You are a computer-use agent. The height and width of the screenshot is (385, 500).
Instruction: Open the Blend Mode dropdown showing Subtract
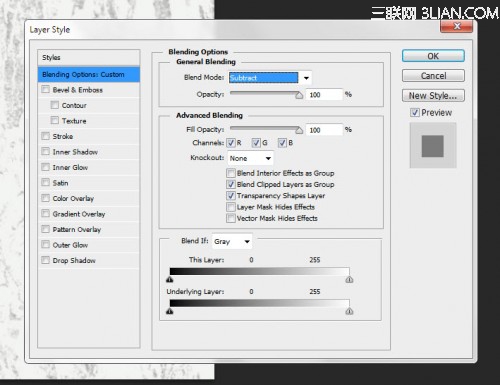(270, 78)
